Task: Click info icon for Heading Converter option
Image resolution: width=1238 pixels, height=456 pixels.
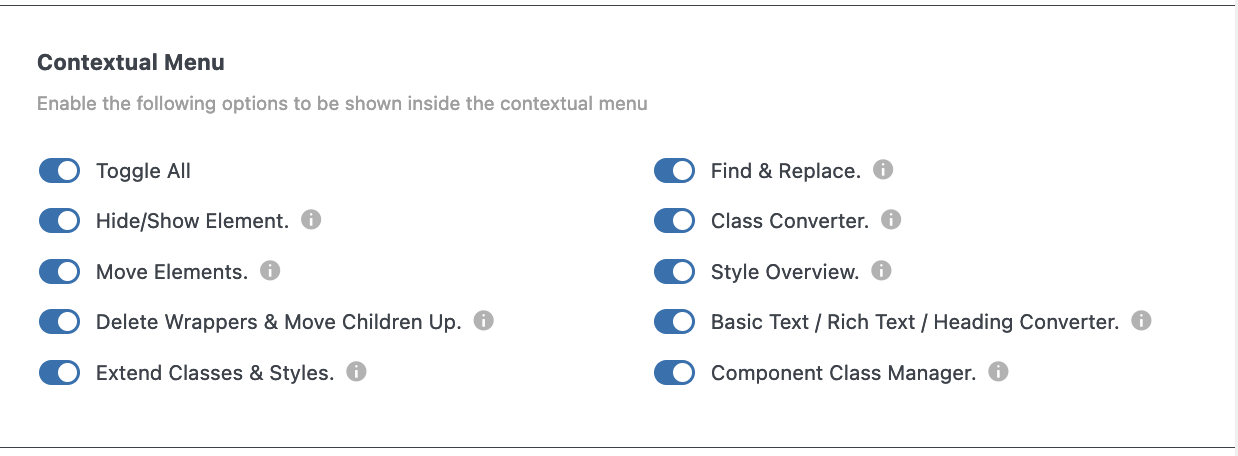Action: click(x=1141, y=321)
